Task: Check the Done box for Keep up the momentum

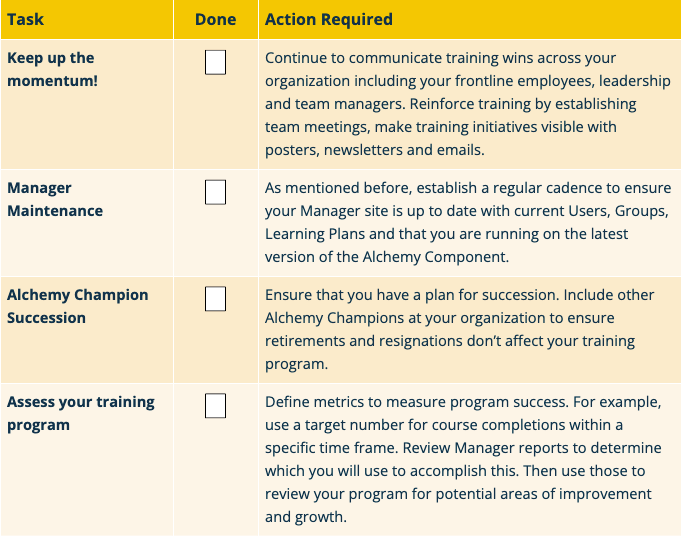Action: coord(215,63)
